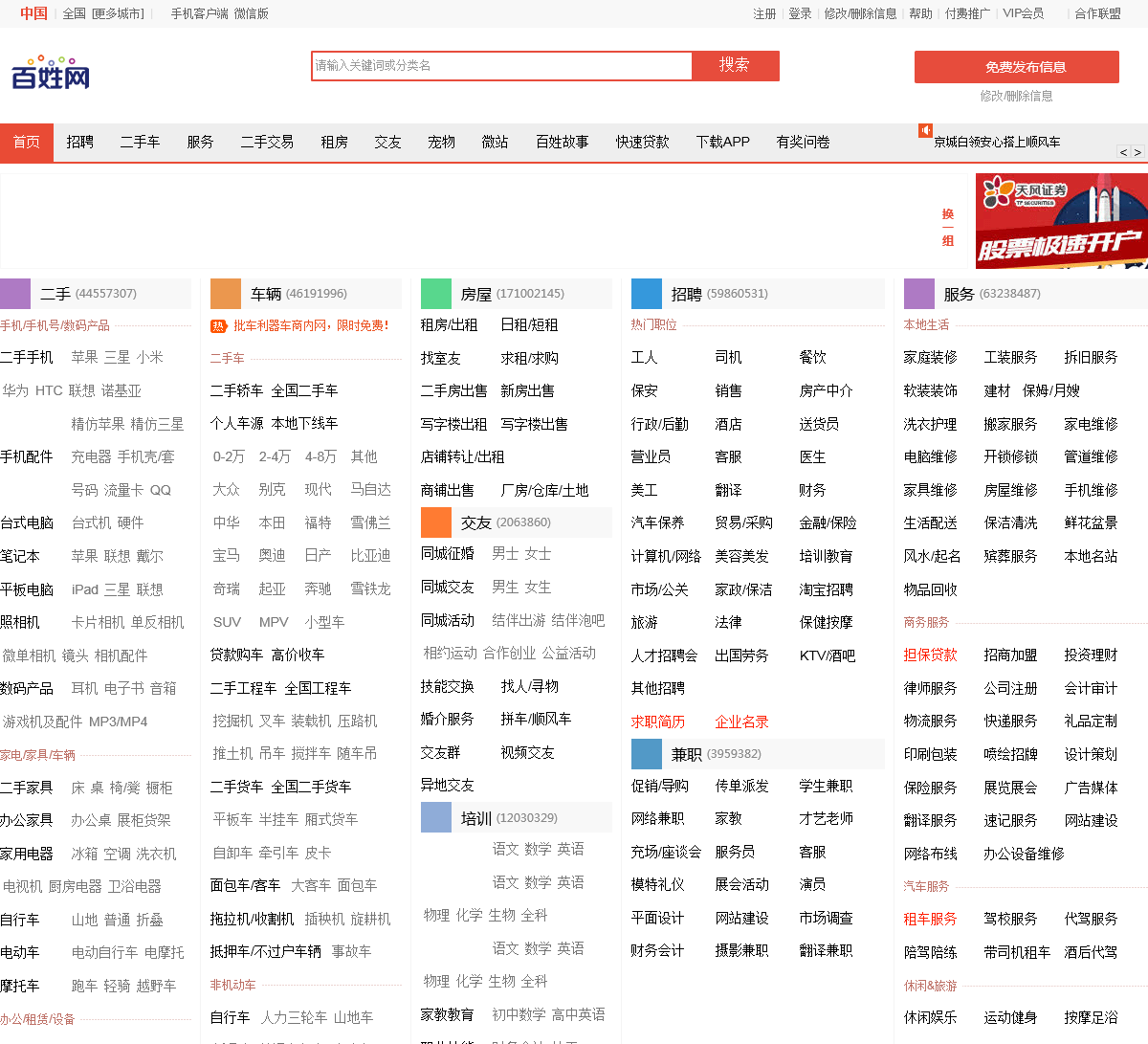Click the 免费发布信息 button
This screenshot has width=1148, height=1044.
[x=1016, y=67]
